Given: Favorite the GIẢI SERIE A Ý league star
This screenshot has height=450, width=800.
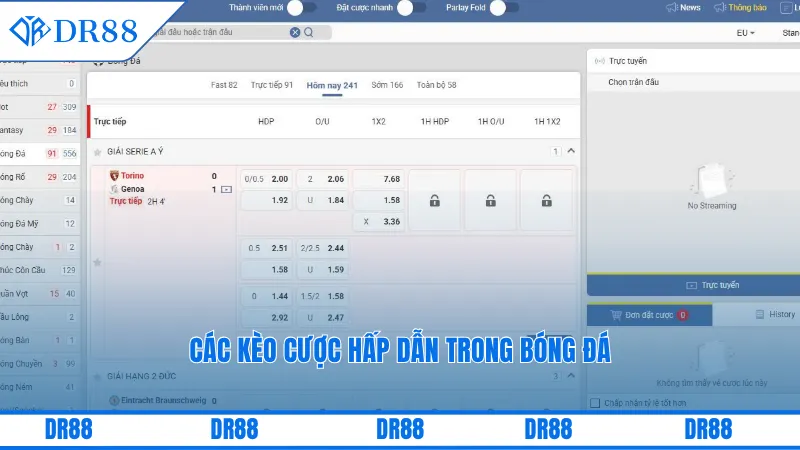Looking at the screenshot, I should tap(97, 152).
